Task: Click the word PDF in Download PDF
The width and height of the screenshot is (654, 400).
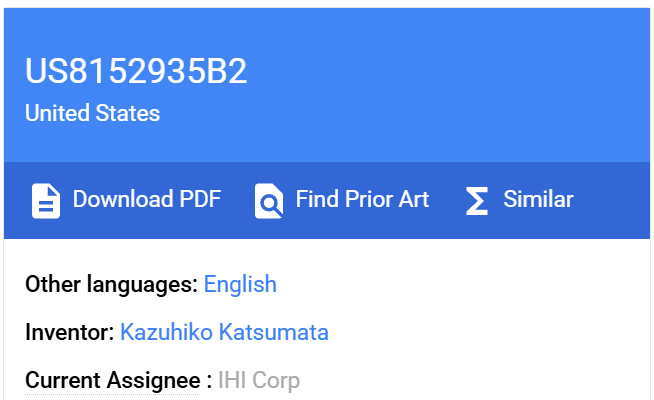Action: [x=200, y=199]
